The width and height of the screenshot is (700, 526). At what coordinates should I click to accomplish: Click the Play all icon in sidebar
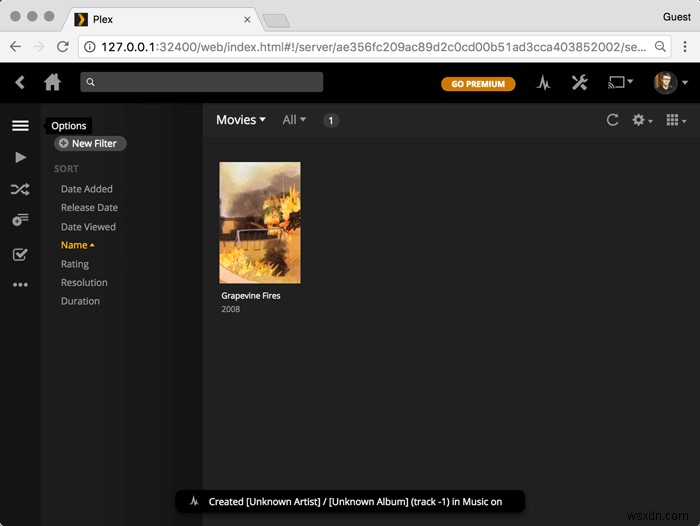pos(20,157)
